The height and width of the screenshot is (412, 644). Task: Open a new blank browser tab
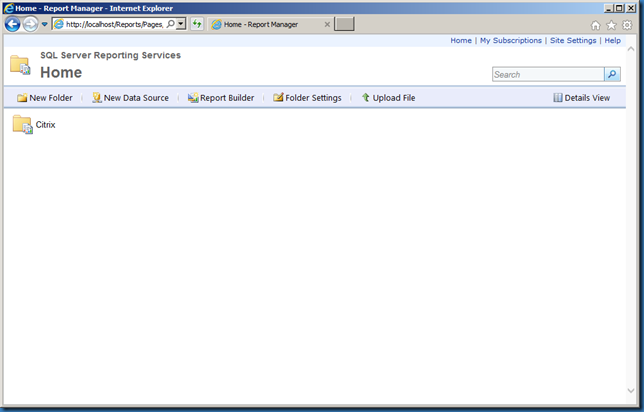click(x=344, y=24)
